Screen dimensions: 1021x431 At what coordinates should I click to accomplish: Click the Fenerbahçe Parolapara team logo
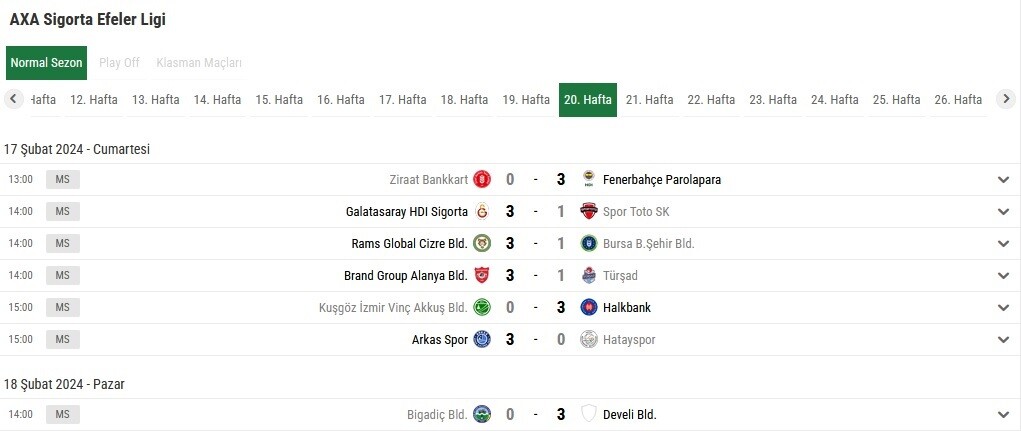click(x=589, y=179)
